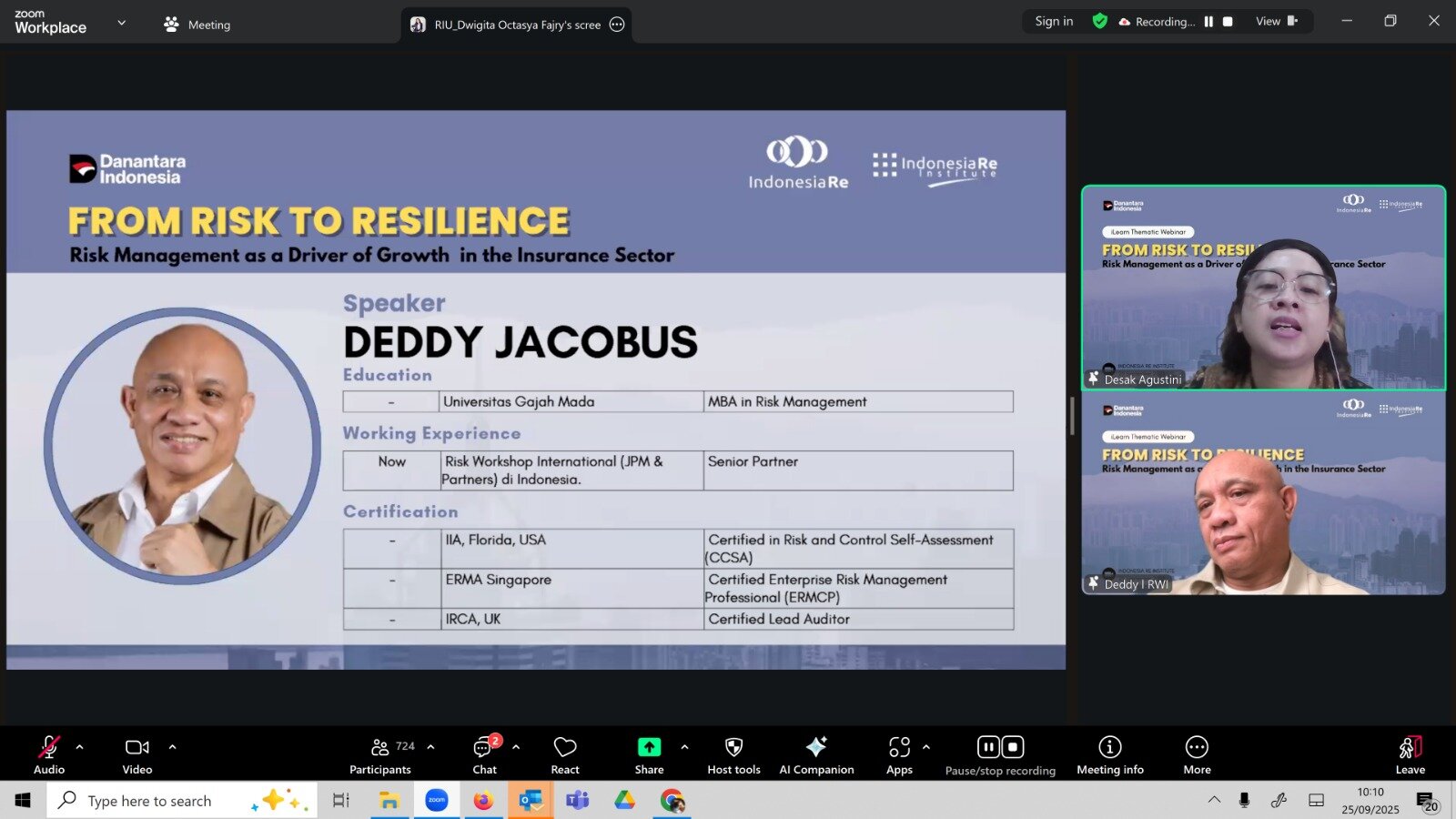Screen dimensions: 1456x819
Task: Open the Participants panel
Action: tap(380, 754)
